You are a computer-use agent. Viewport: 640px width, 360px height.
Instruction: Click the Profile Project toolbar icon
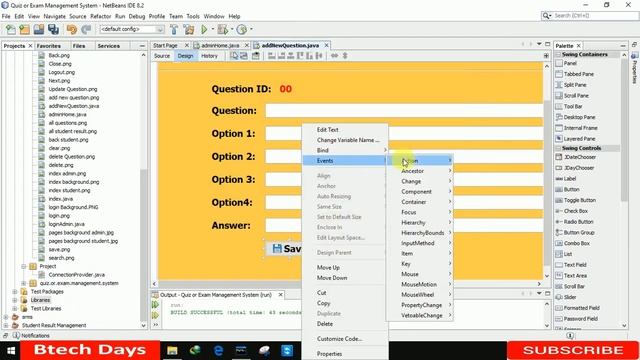(x=242, y=29)
